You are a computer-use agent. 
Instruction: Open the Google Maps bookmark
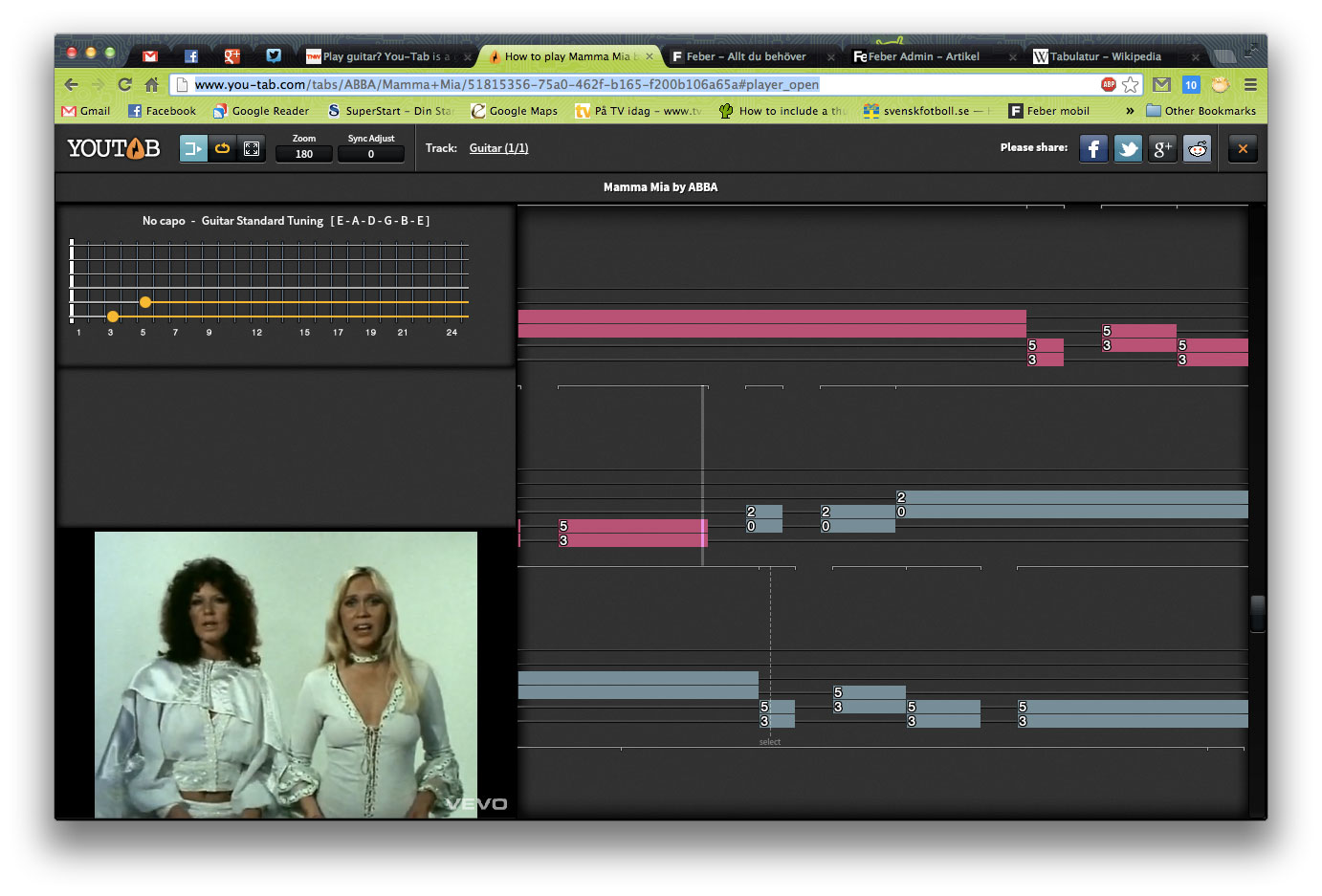515,111
